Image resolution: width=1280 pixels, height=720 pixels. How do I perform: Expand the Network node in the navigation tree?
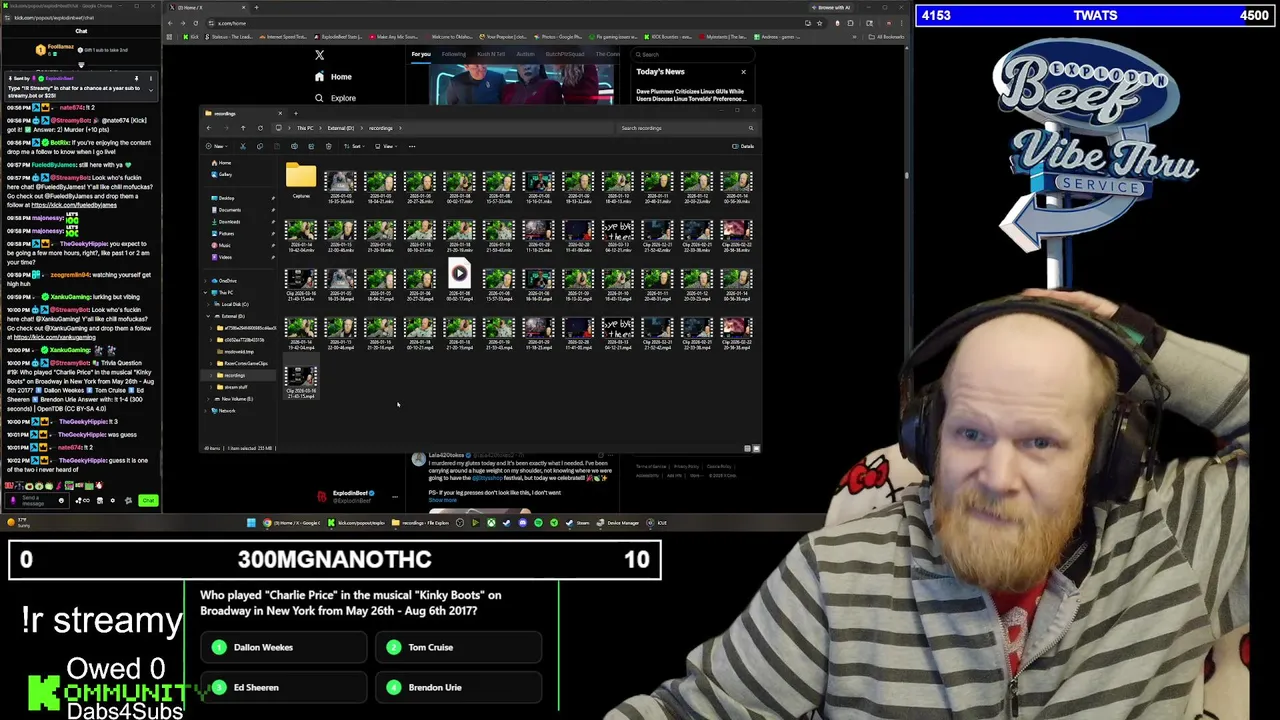pyautogui.click(x=205, y=411)
